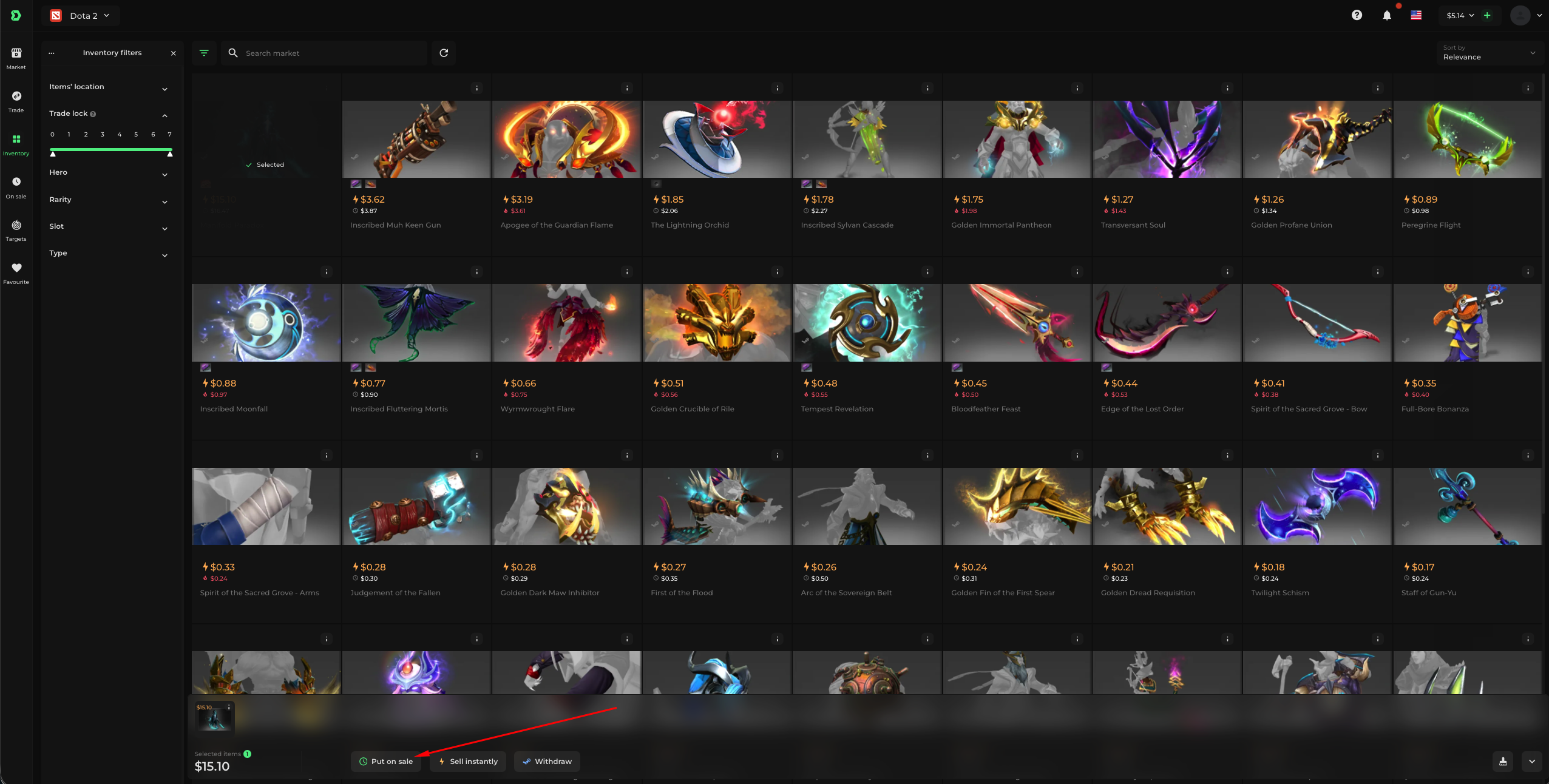
Task: Expand the Rarity filter
Action: [x=108, y=200]
